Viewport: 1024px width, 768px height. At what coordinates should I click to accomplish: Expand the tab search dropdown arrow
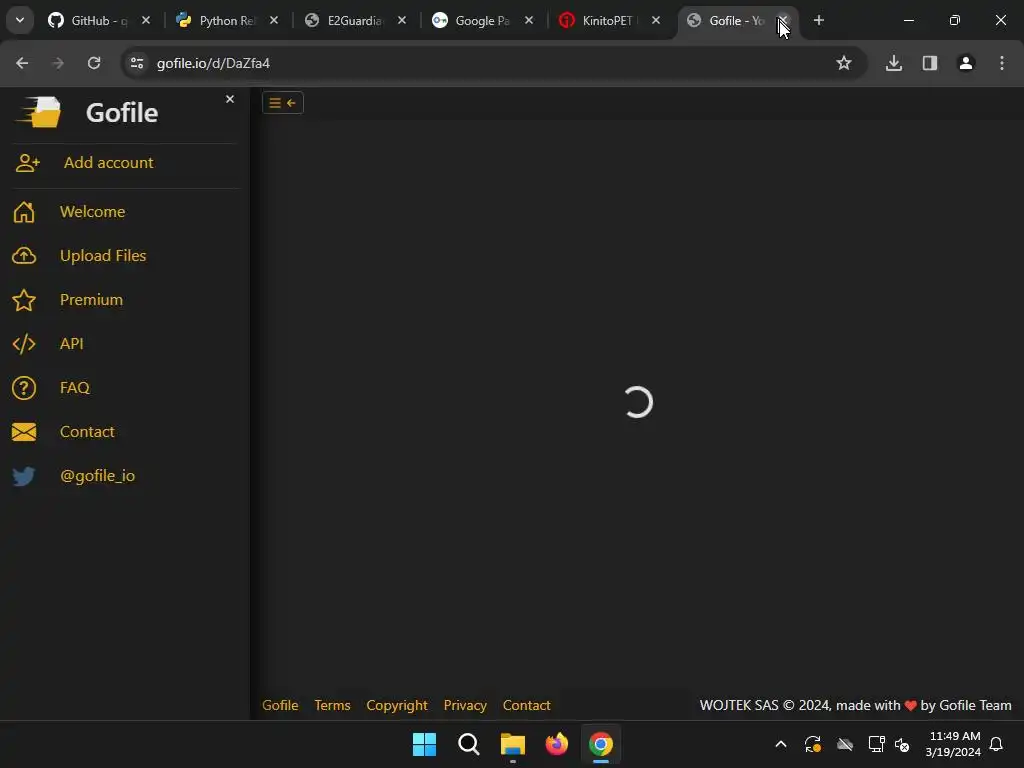point(20,21)
